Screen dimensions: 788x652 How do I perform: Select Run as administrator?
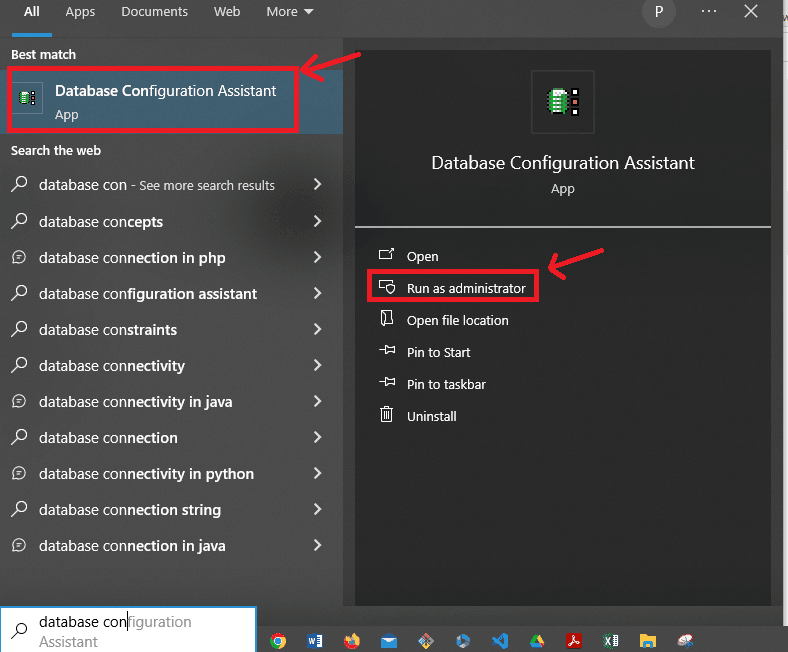465,288
